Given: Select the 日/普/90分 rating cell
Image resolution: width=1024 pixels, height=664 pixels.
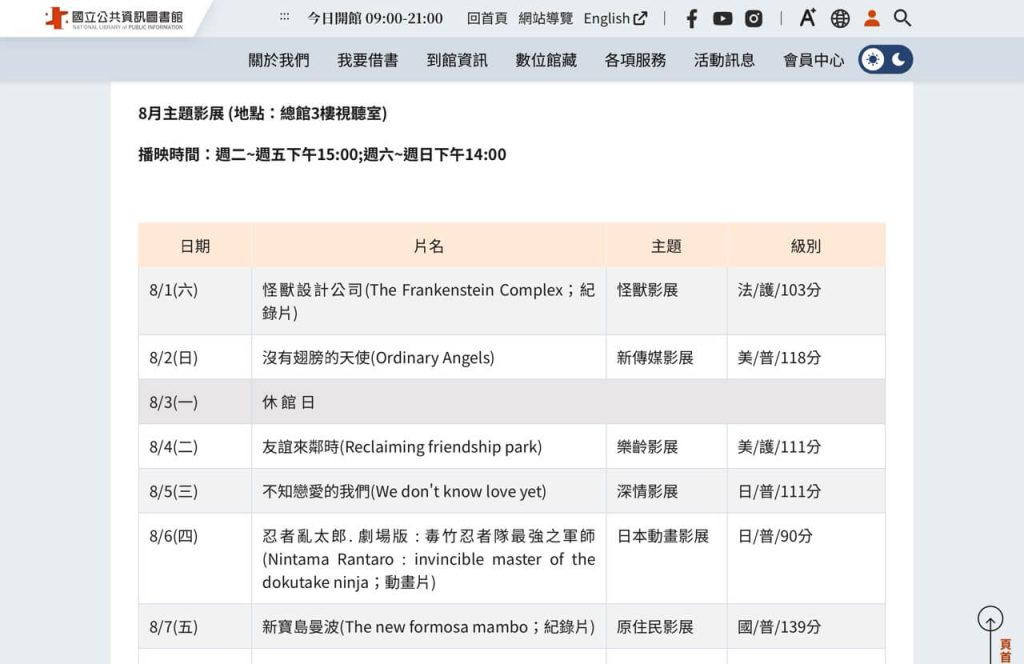Looking at the screenshot, I should (x=806, y=558).
